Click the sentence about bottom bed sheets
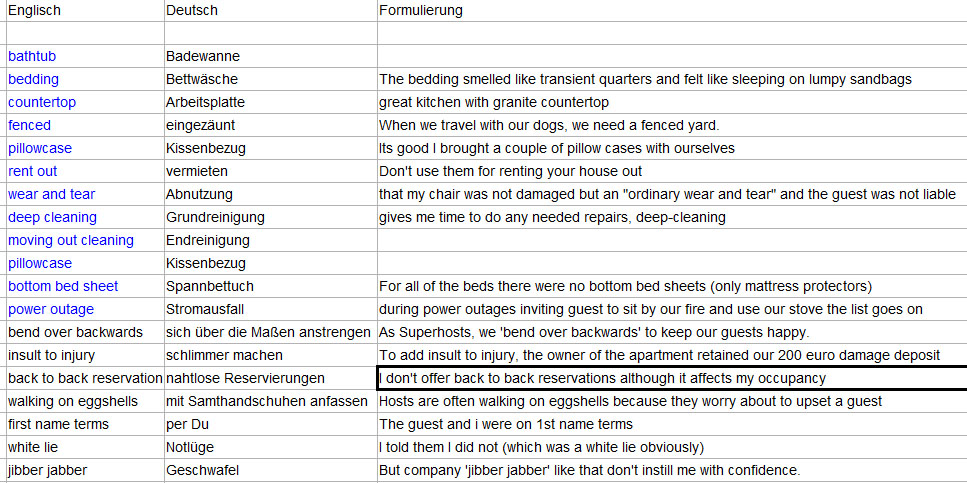The width and height of the screenshot is (967, 483). point(672,286)
